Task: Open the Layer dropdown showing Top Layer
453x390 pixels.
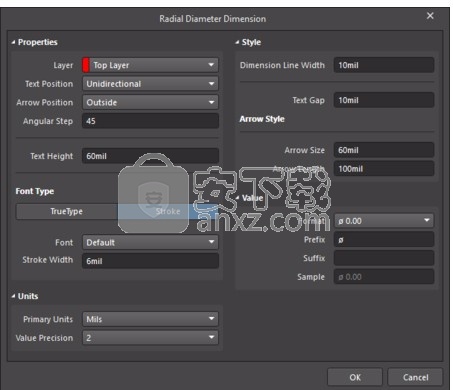Action: pyautogui.click(x=150, y=65)
